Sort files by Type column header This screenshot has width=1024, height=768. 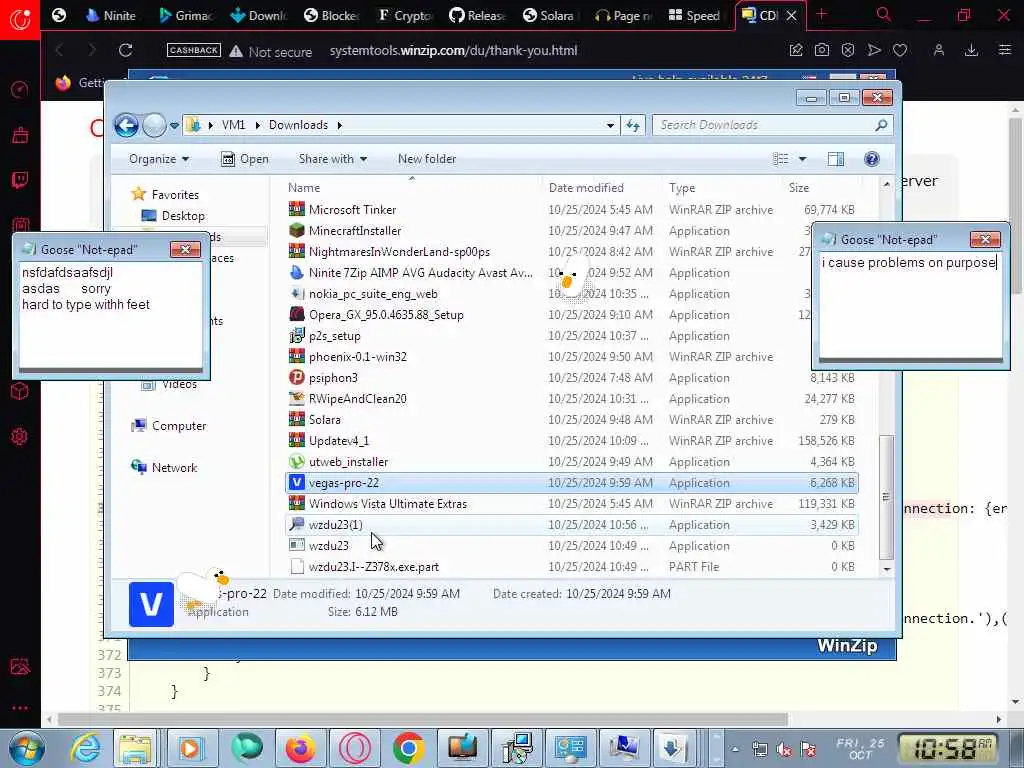tap(682, 187)
